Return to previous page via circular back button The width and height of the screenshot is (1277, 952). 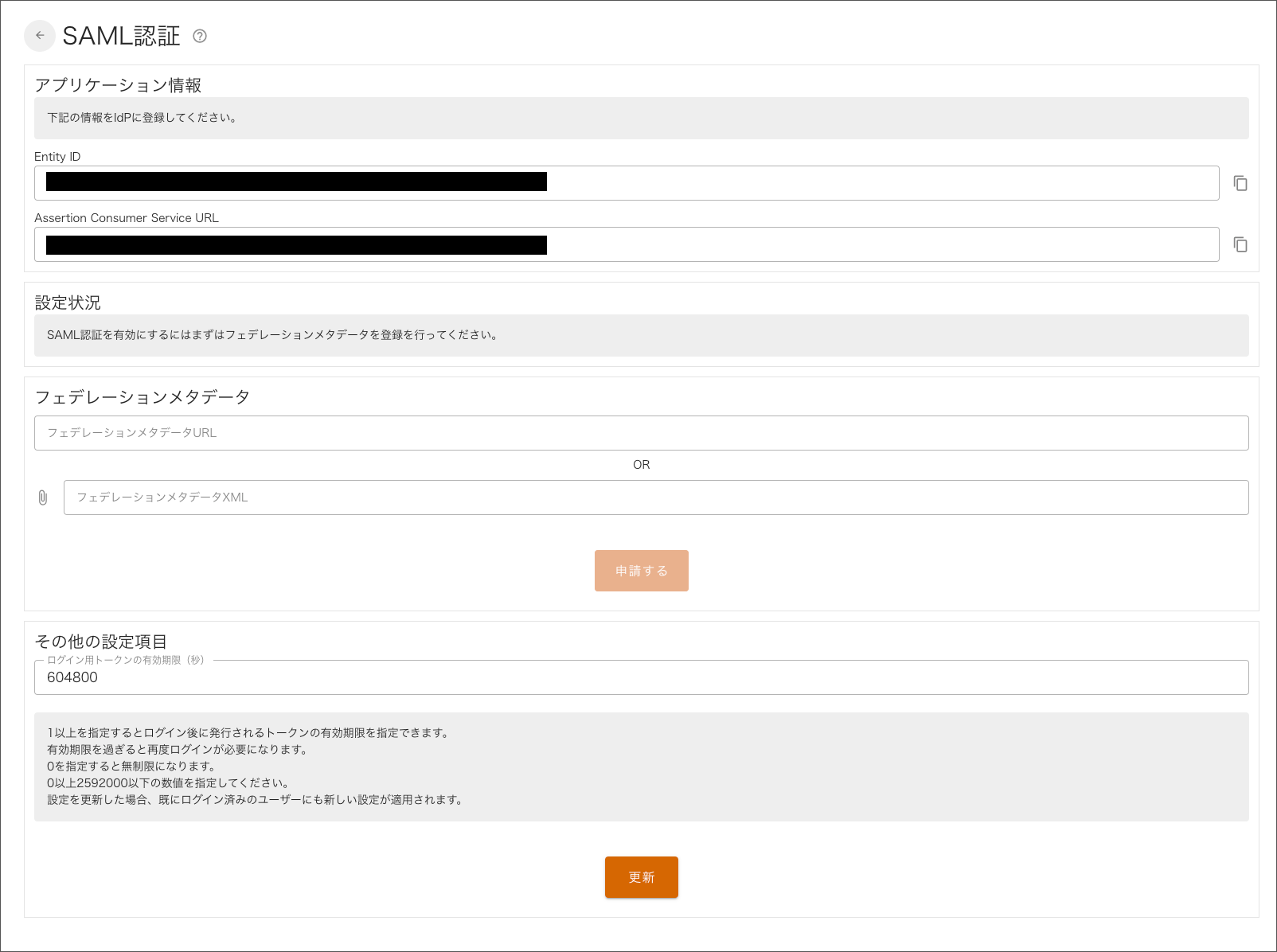(40, 36)
